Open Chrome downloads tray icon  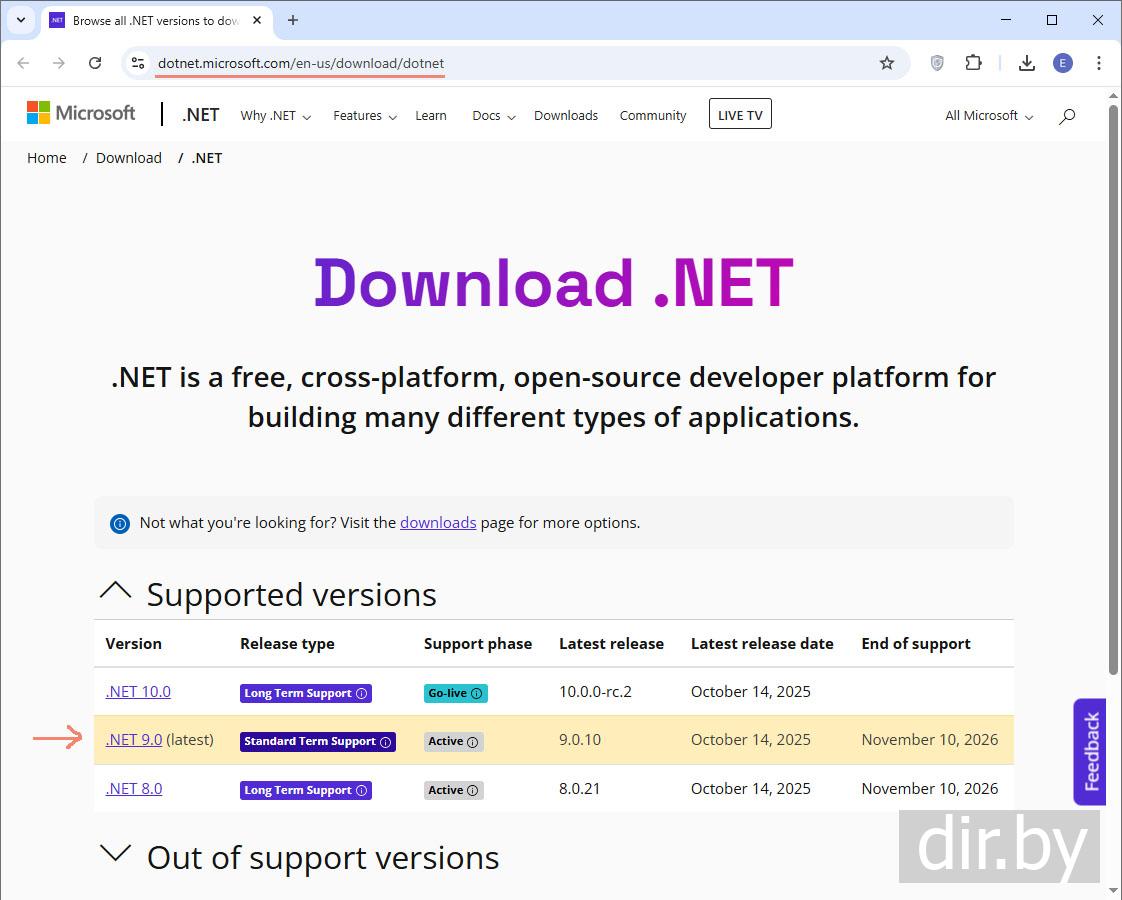(1026, 63)
